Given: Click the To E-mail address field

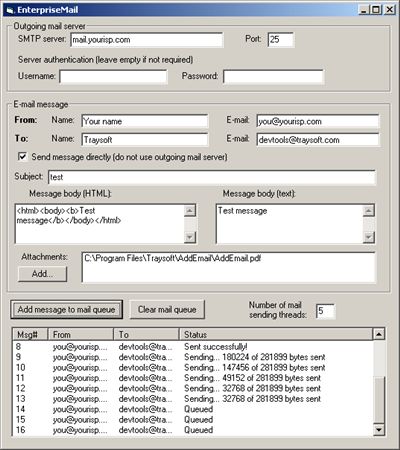Looking at the screenshot, I should click(318, 140).
